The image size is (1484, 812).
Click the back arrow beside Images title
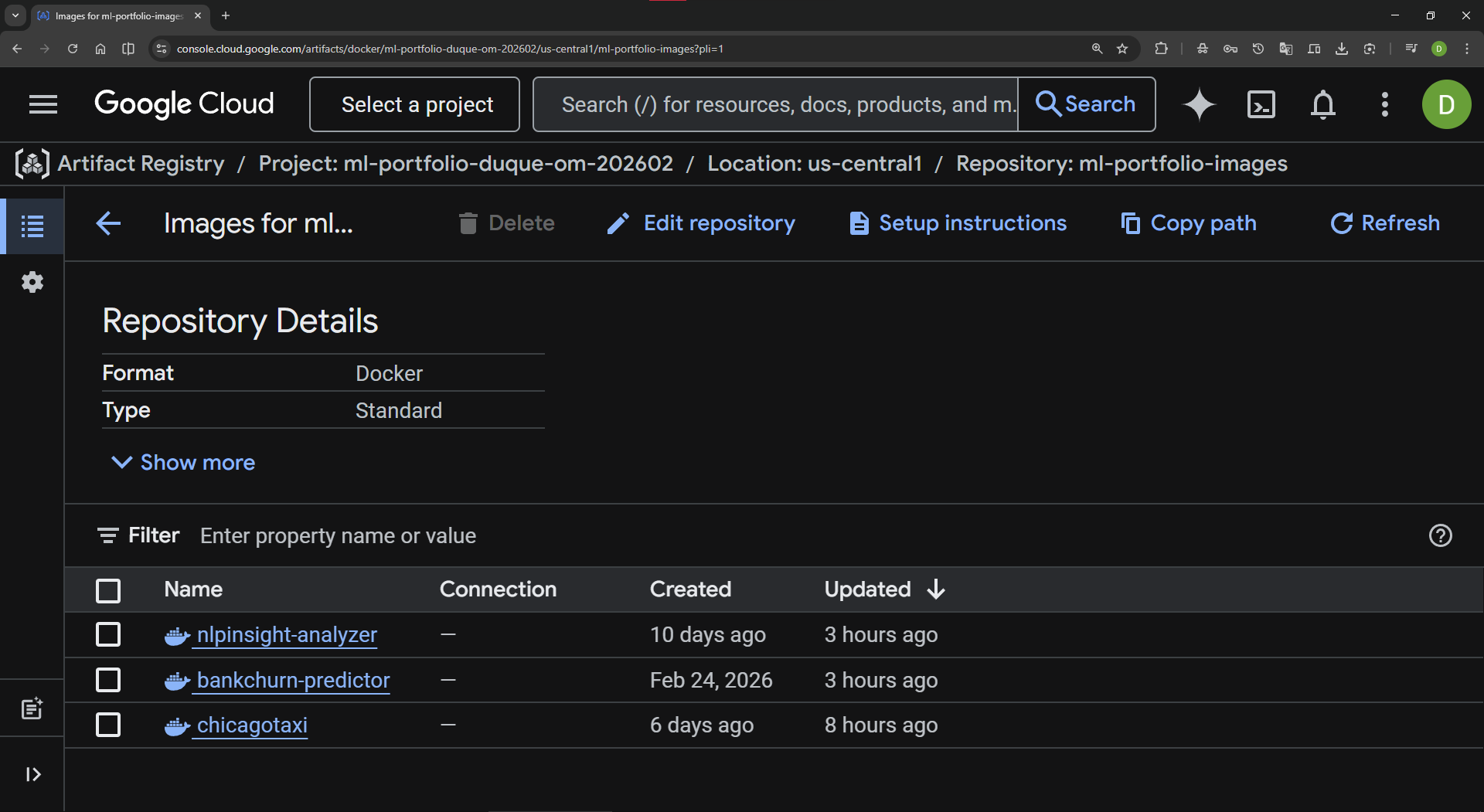108,223
